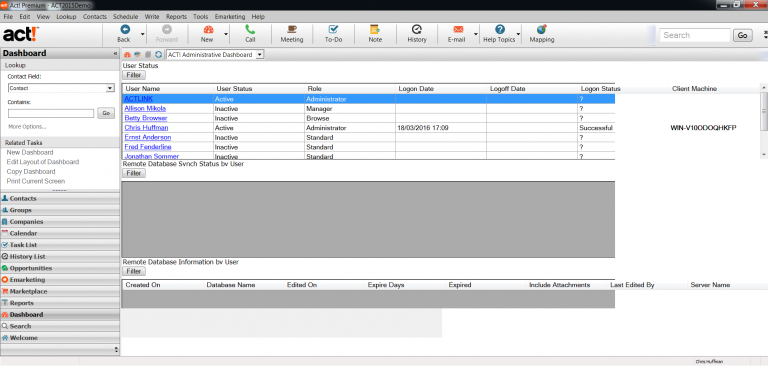
Task: Open the Mapping globe icon
Action: [542, 30]
